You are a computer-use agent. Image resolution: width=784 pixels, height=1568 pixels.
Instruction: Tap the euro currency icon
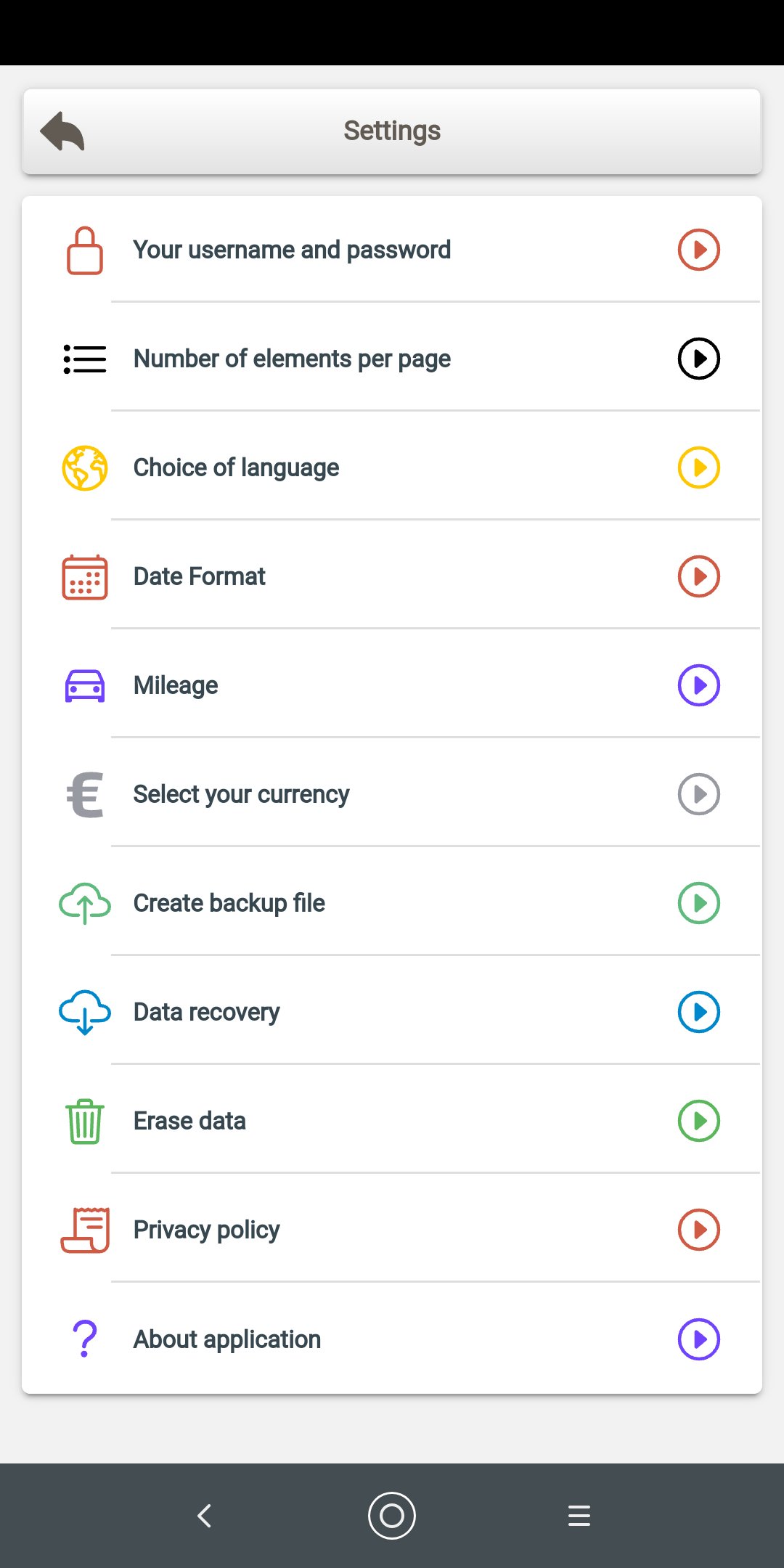click(85, 795)
